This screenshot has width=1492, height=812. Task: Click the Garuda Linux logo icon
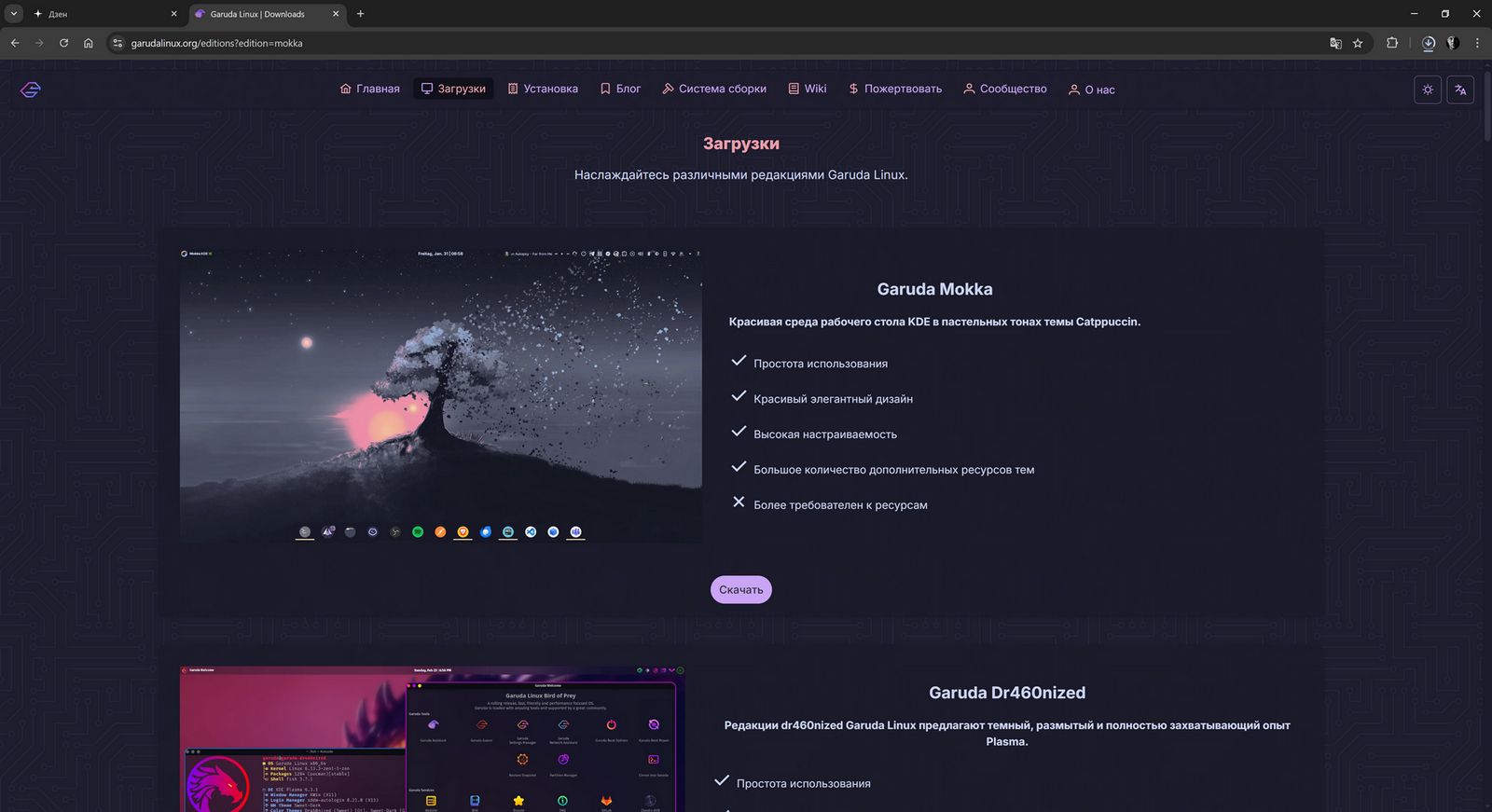coord(31,89)
